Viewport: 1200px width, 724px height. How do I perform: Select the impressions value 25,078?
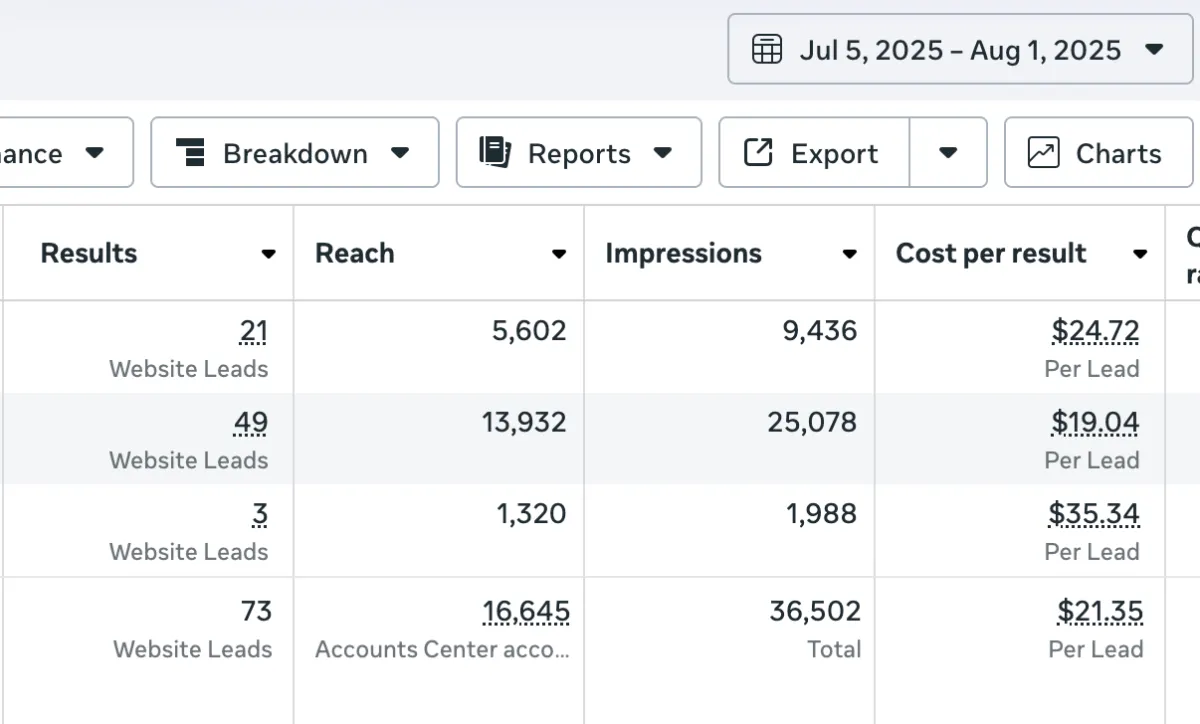click(812, 422)
